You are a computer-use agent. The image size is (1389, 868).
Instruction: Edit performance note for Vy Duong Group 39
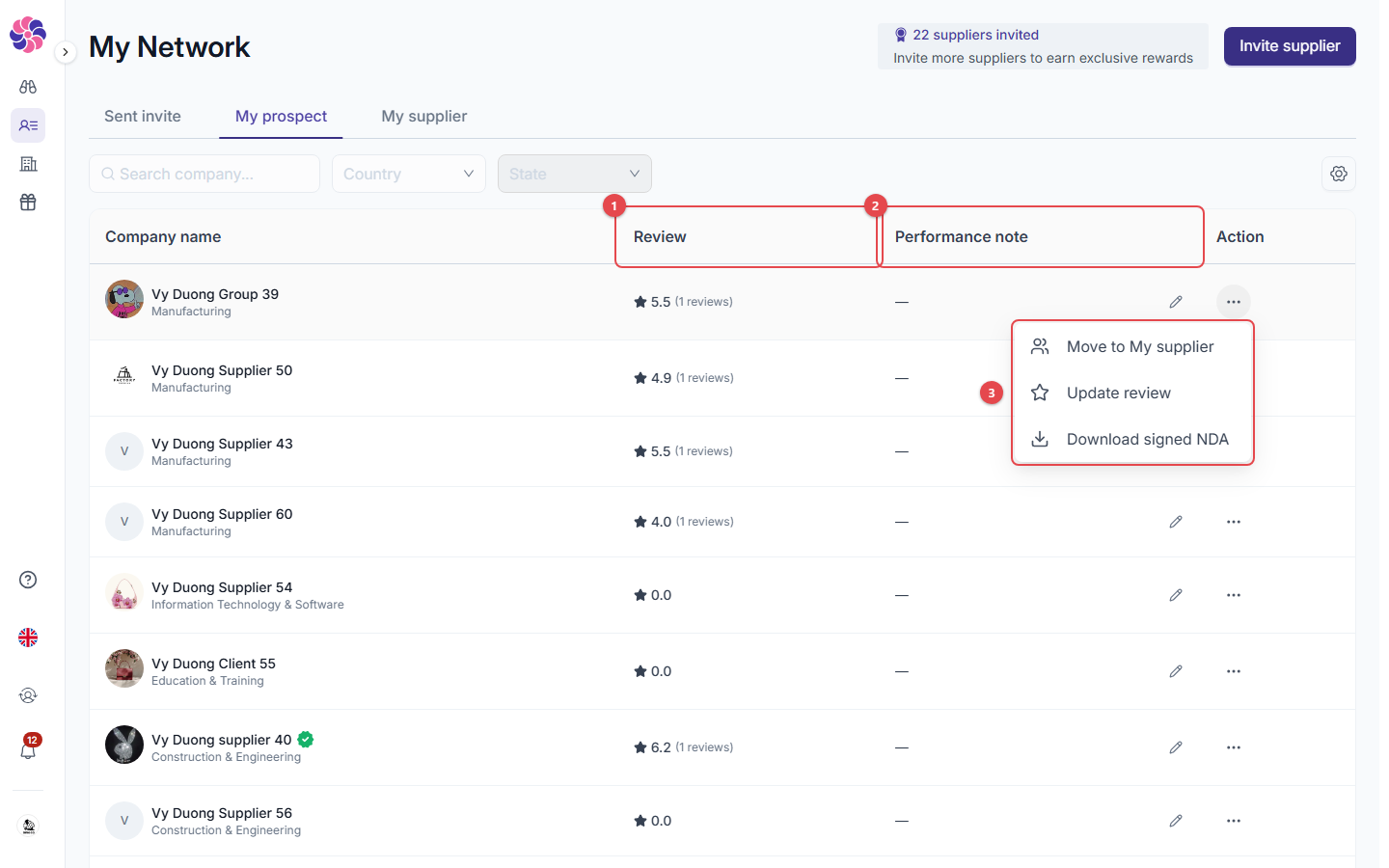(x=1176, y=302)
